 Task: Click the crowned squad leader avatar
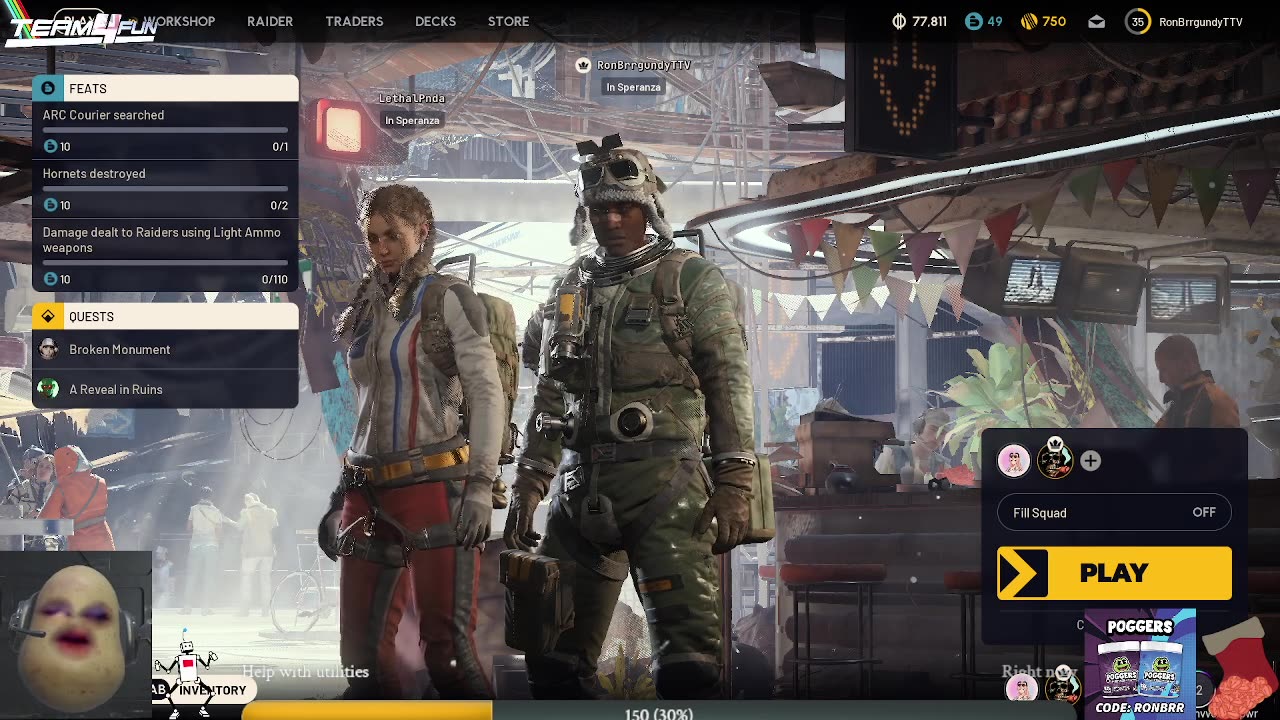coord(1055,459)
